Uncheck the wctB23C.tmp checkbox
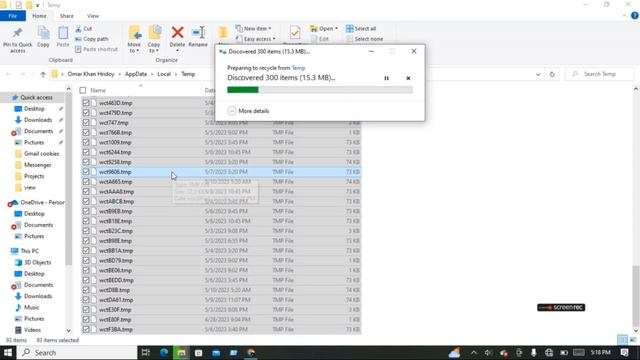 point(86,231)
